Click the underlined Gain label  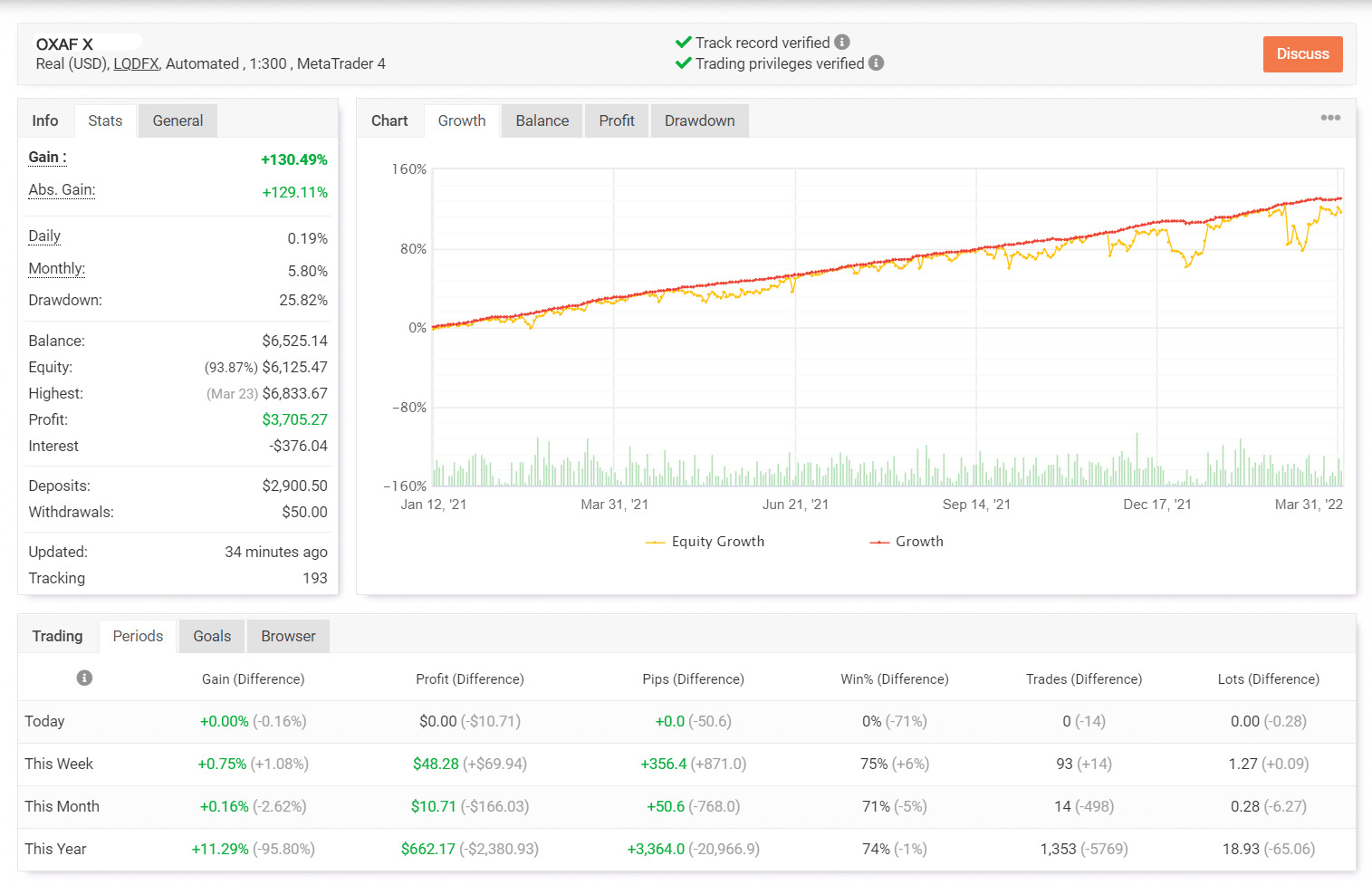47,158
